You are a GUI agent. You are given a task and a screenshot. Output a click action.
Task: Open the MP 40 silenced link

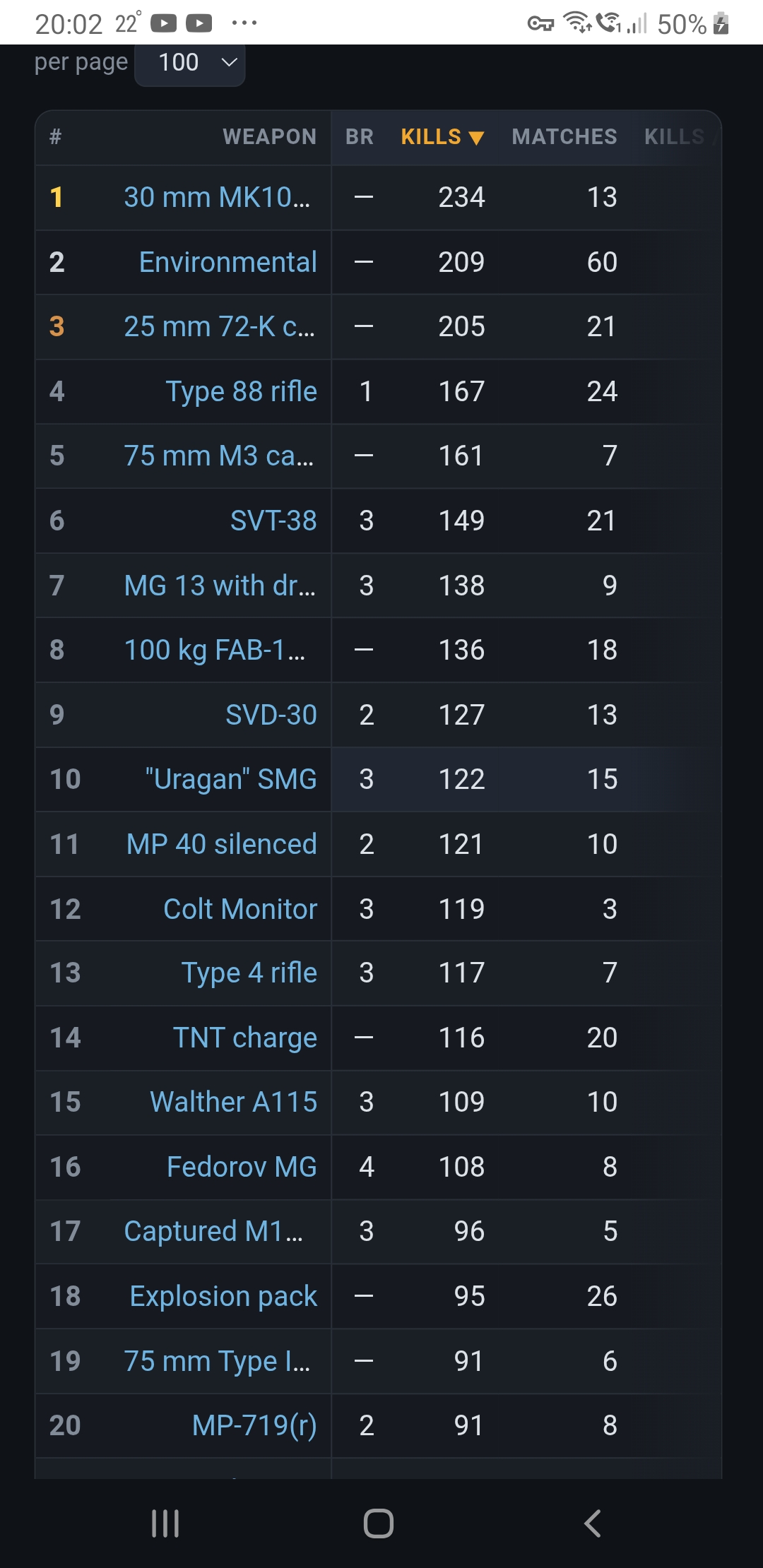coord(222,844)
